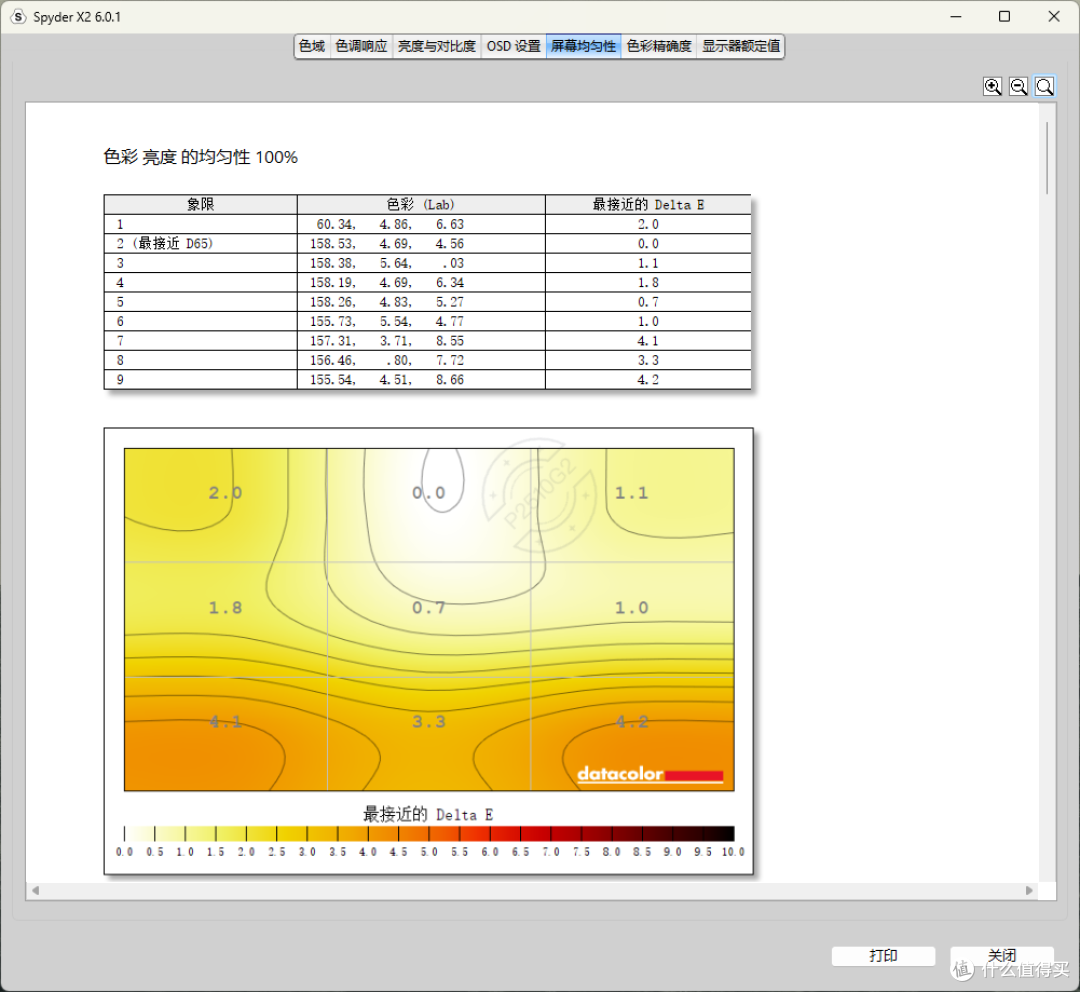
Task: Select the OSD 设置 tab
Action: 514,46
